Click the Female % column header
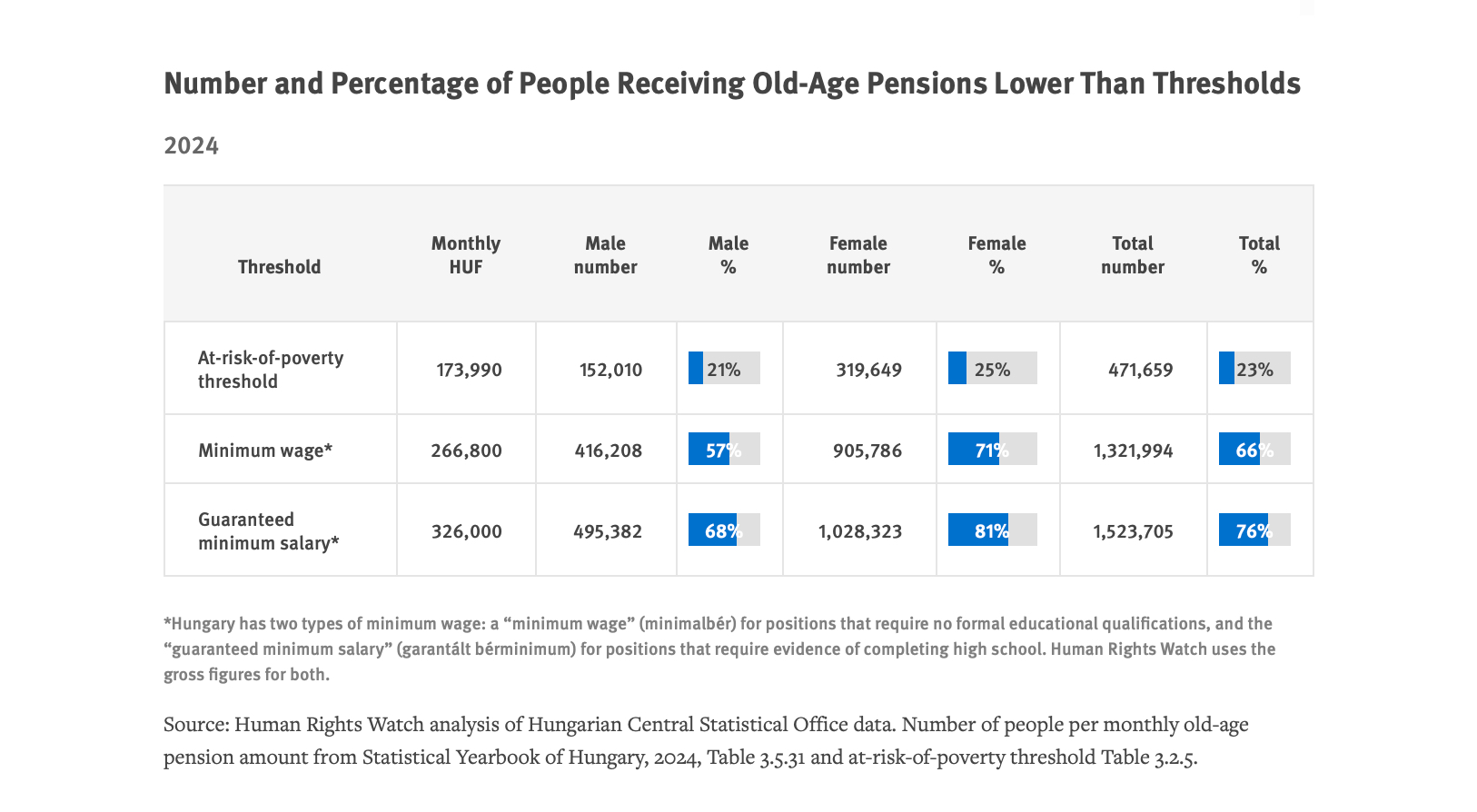1477x812 pixels. pos(996,255)
